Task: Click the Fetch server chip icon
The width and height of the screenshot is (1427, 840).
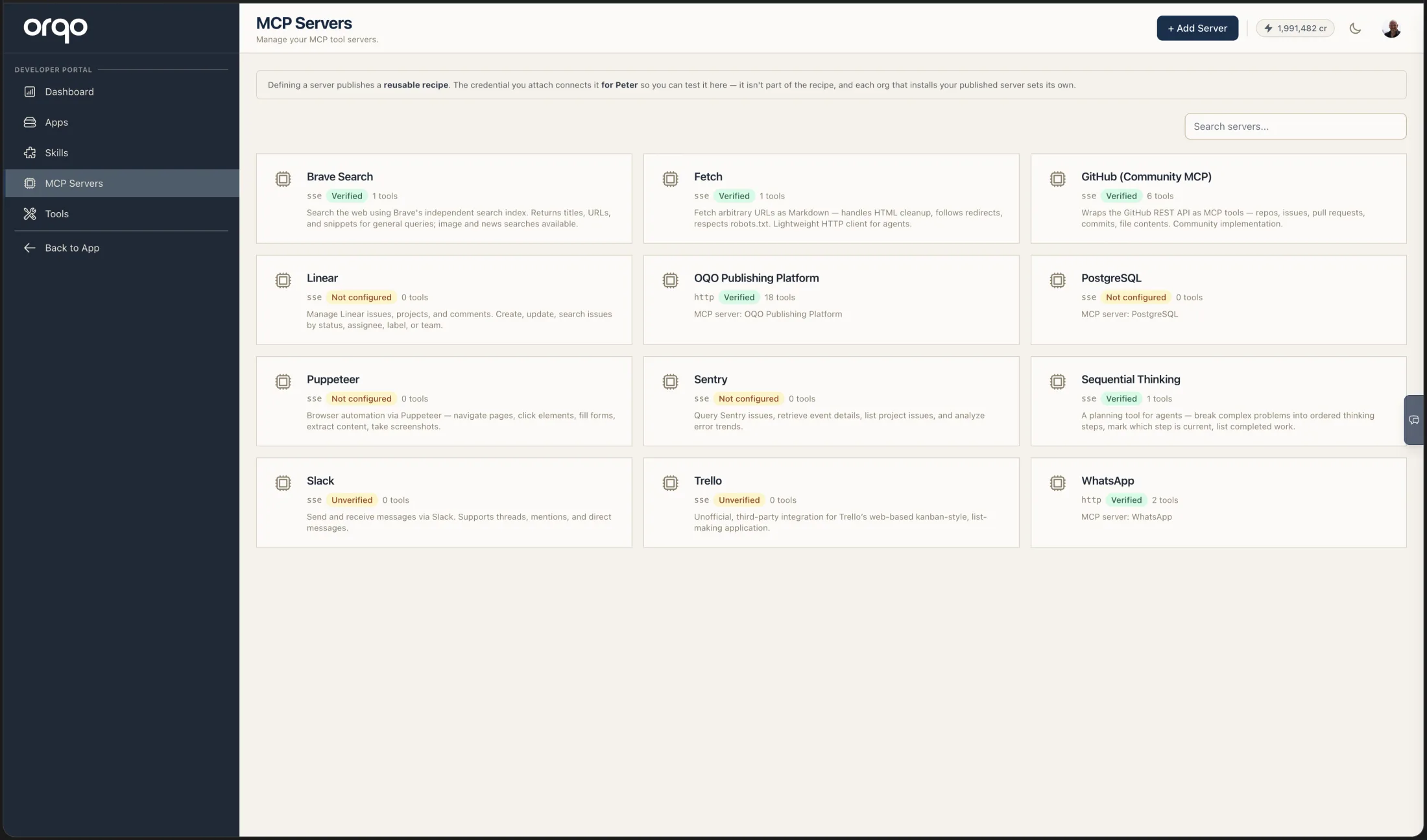Action: (x=670, y=178)
